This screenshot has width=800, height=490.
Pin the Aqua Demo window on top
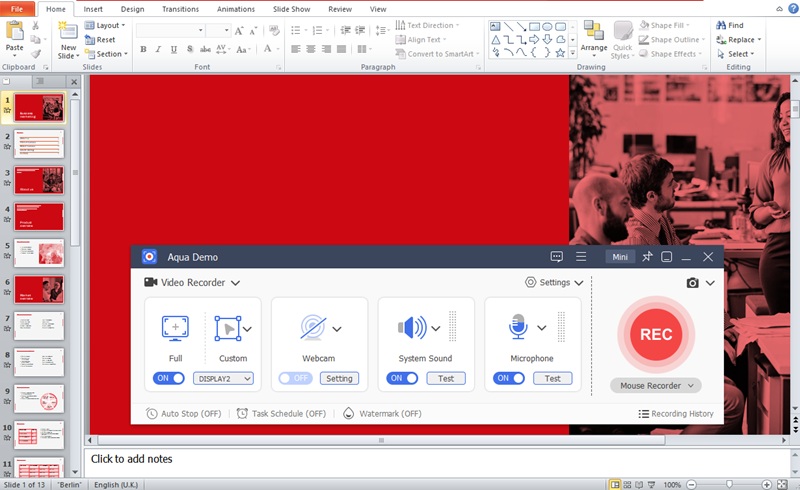(x=647, y=257)
